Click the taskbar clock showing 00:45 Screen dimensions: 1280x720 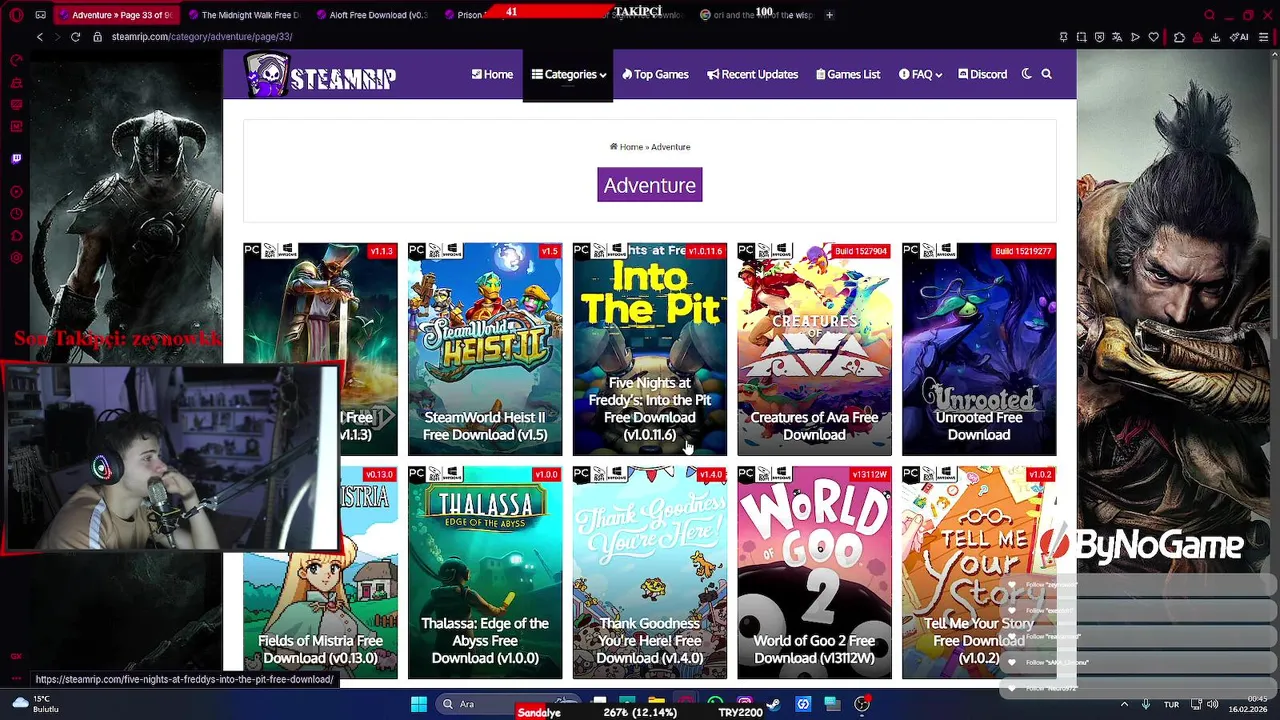point(1248,704)
